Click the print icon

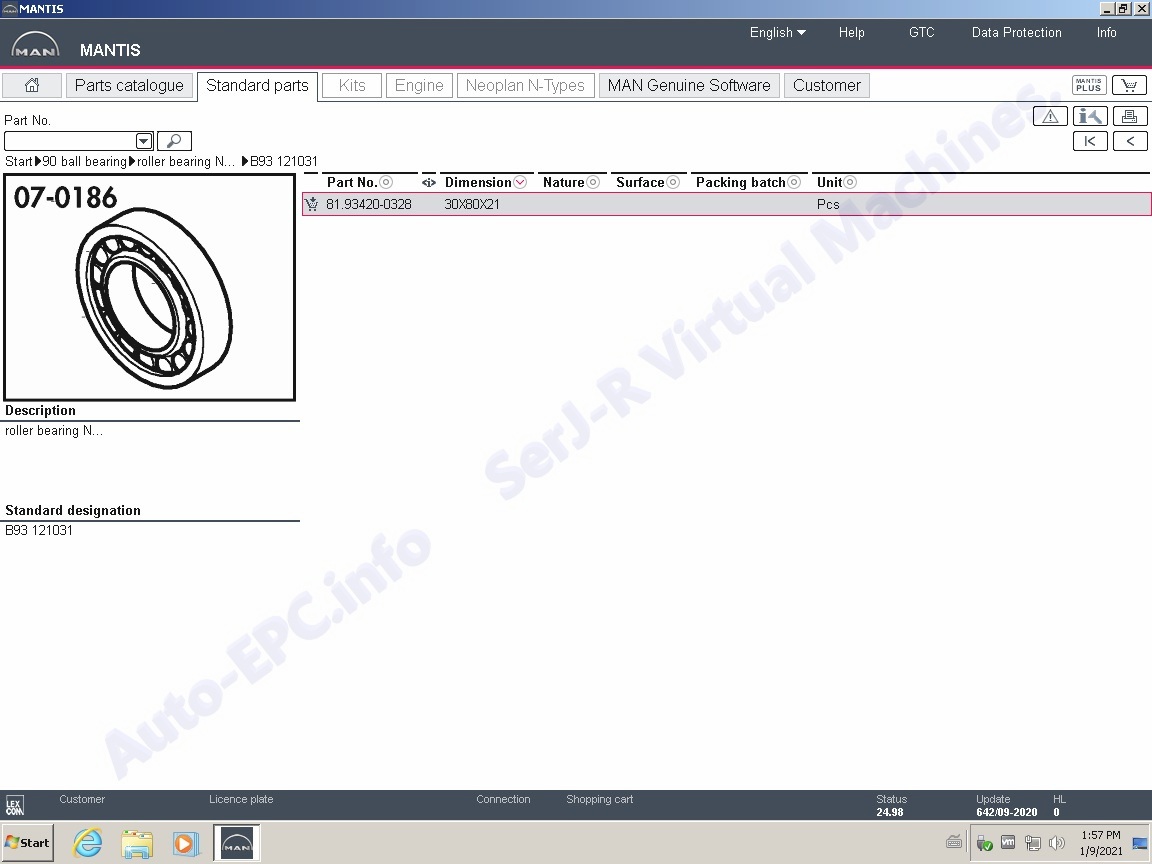tap(1129, 116)
